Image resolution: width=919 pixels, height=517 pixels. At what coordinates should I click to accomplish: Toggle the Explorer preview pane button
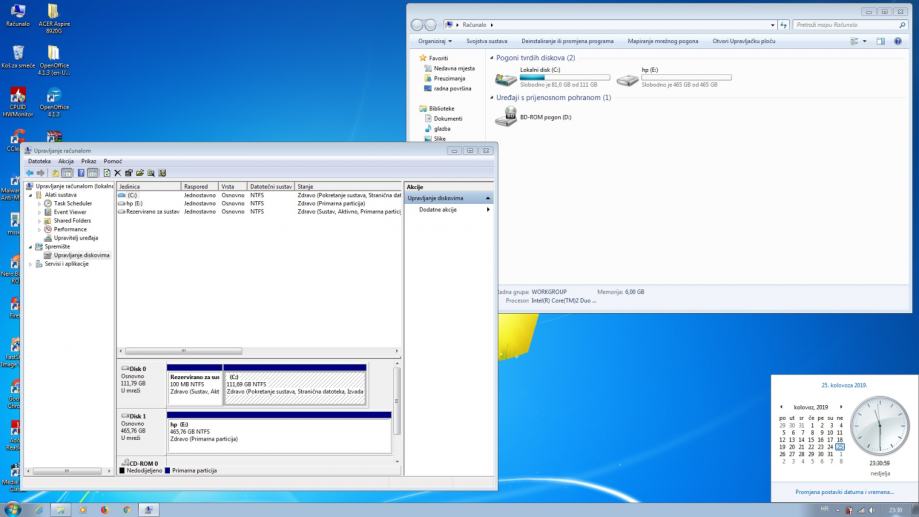pyautogui.click(x=880, y=41)
